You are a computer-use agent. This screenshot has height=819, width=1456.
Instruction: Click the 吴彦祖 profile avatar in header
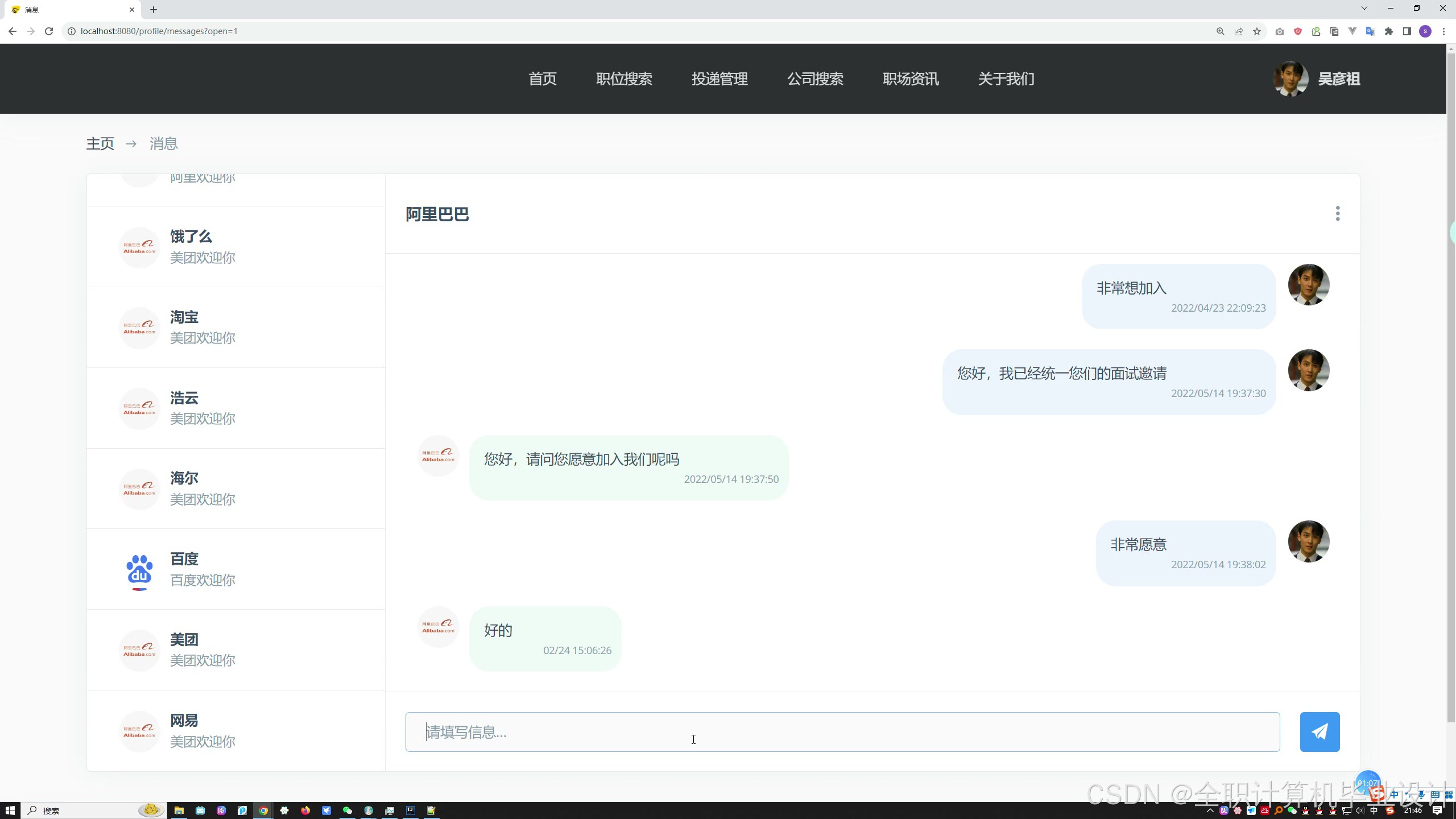(1290, 78)
